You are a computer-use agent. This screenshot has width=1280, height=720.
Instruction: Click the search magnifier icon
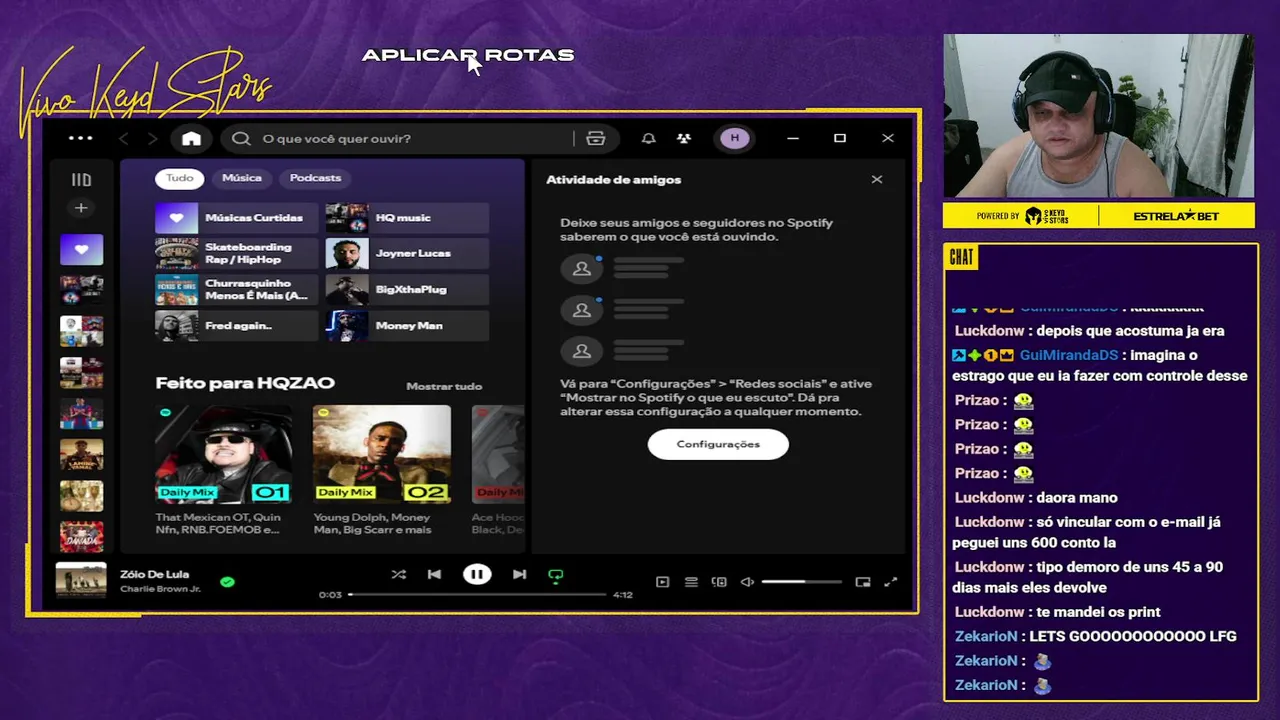241,138
